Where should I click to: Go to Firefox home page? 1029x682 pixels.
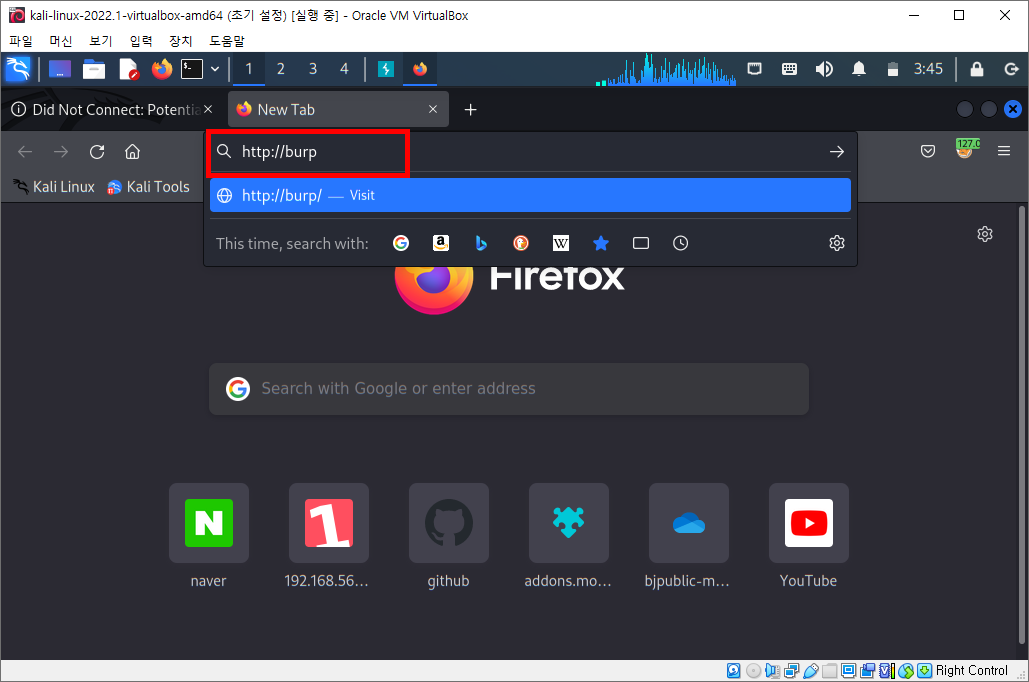(x=133, y=152)
